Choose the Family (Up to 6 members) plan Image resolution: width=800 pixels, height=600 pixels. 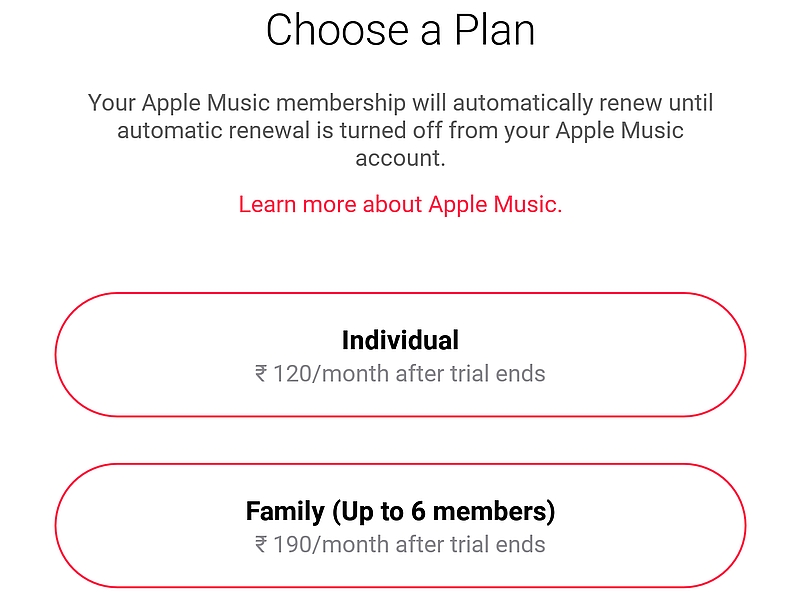point(400,526)
